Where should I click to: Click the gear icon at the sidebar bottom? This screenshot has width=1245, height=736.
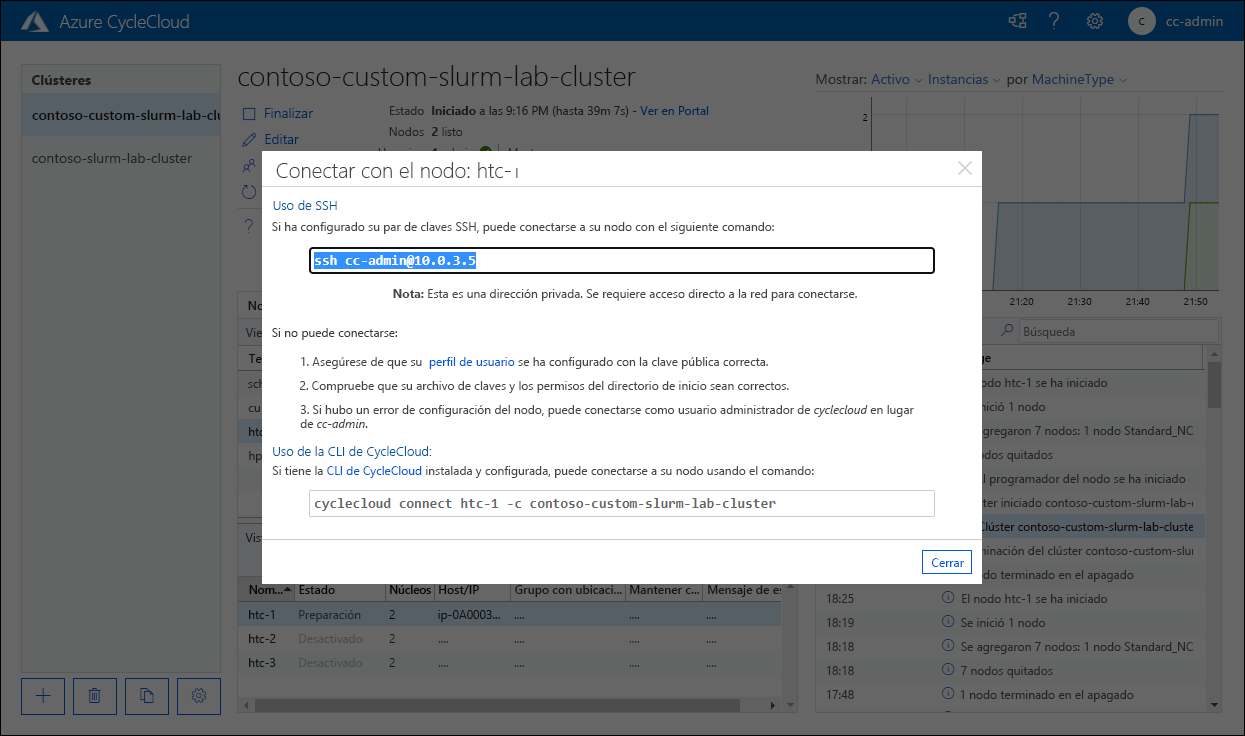click(198, 696)
